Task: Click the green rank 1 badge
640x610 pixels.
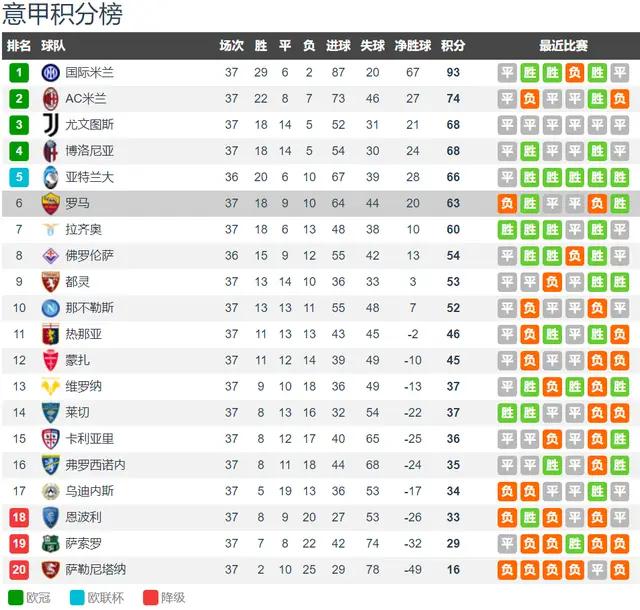Action: [x=19, y=73]
